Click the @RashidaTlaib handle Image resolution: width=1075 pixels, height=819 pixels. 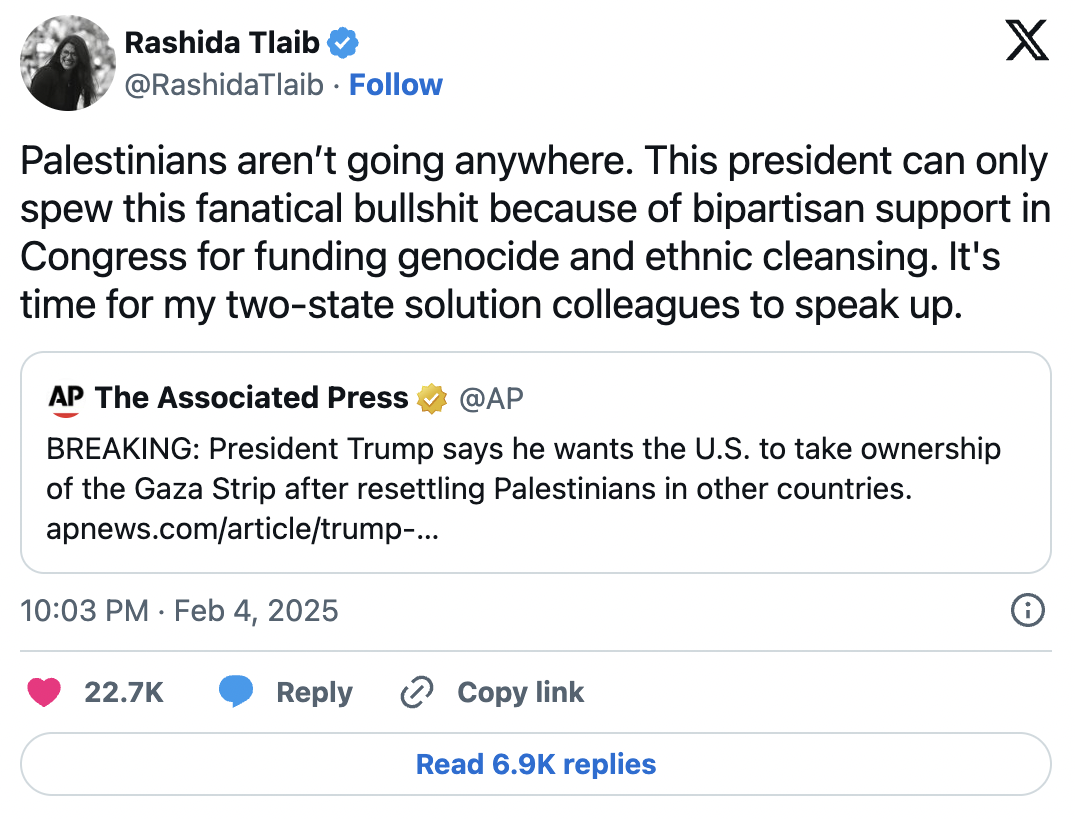pyautogui.click(x=223, y=85)
